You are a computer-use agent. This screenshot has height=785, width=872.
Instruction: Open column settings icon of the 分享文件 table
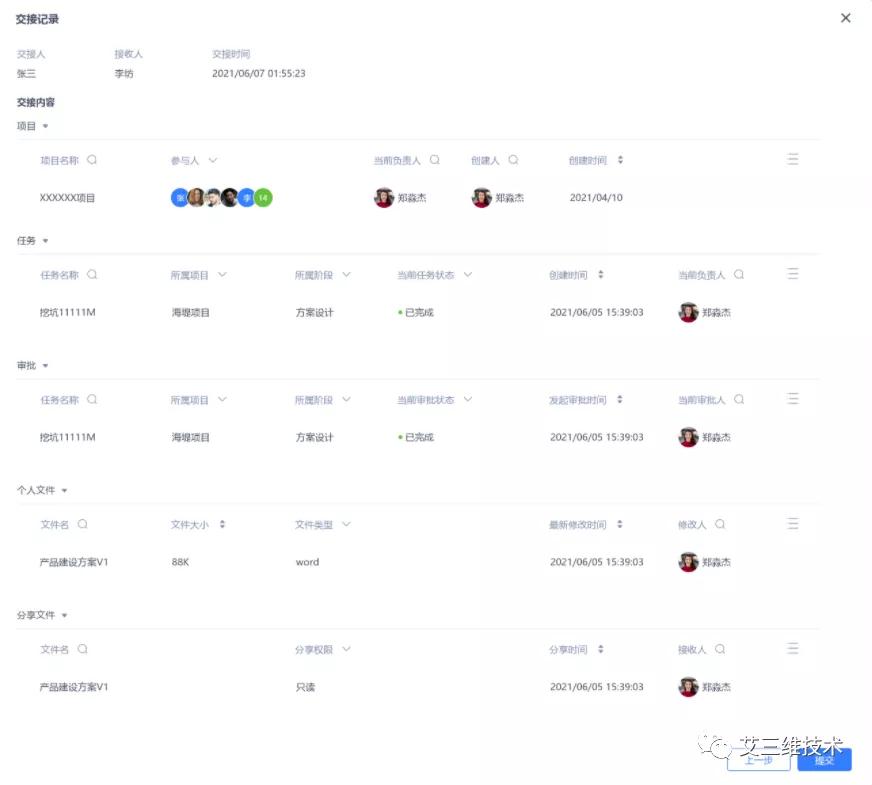[x=793, y=648]
